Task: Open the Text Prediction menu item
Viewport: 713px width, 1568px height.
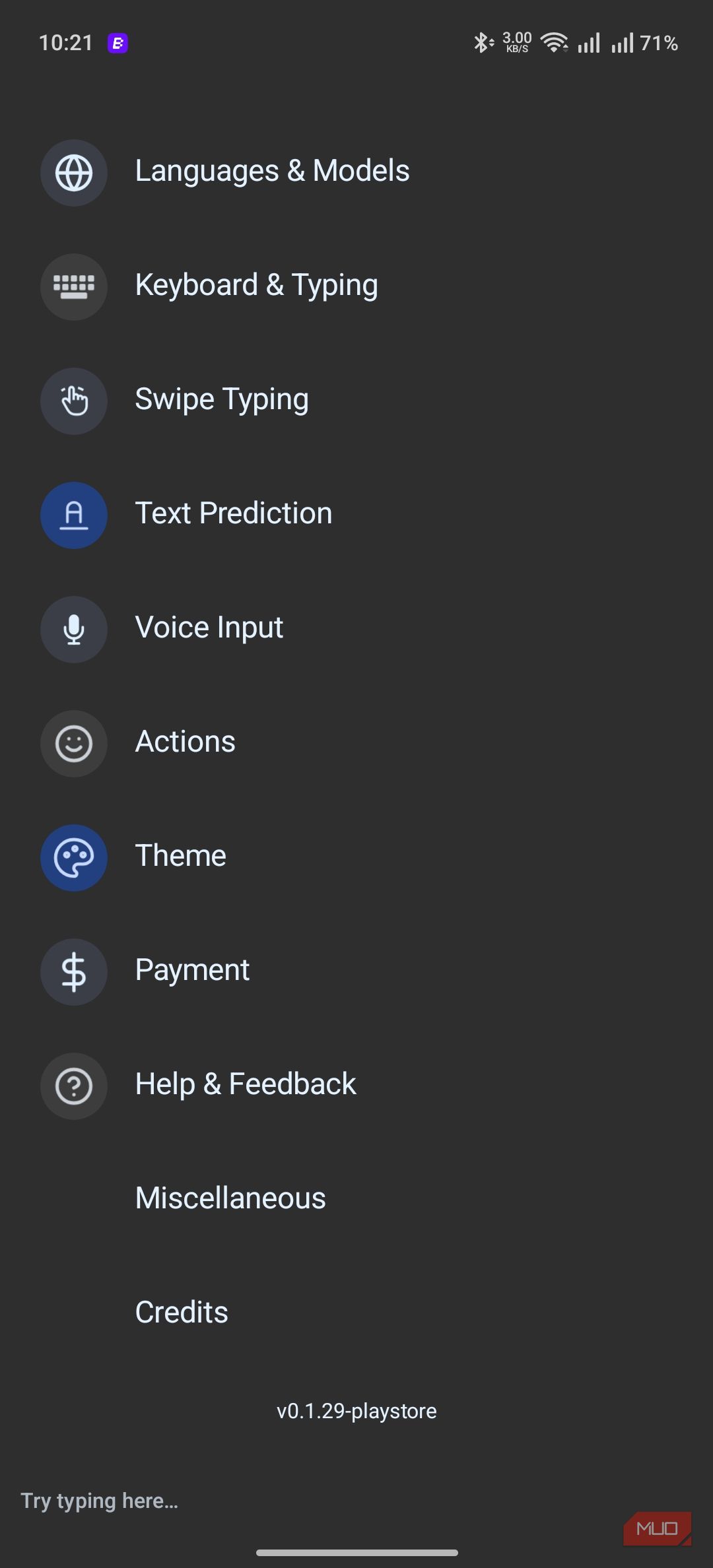Action: [356, 514]
